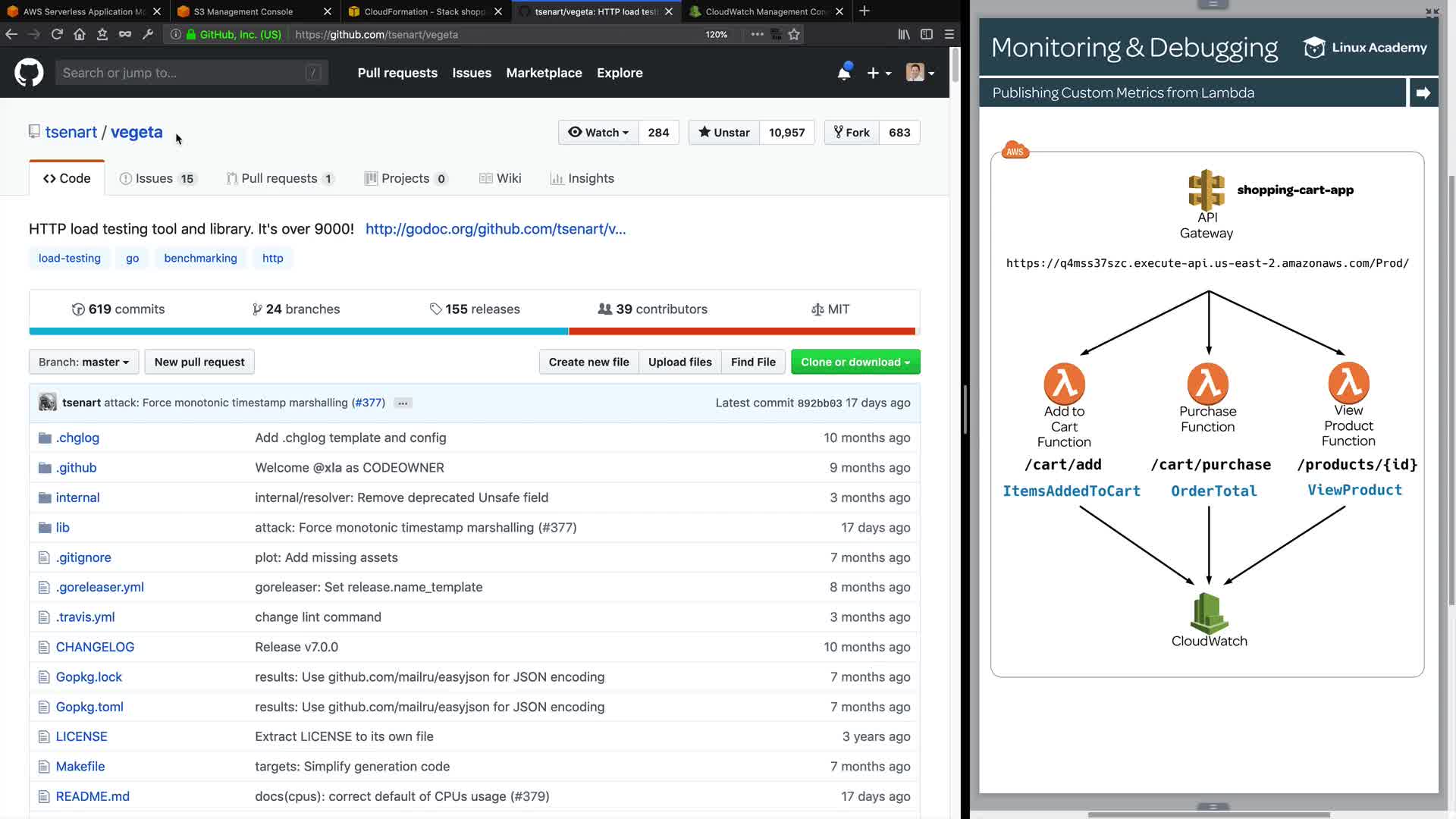Viewport: 1456px width, 819px height.
Task: Open the Watch dropdown
Action: pos(598,132)
